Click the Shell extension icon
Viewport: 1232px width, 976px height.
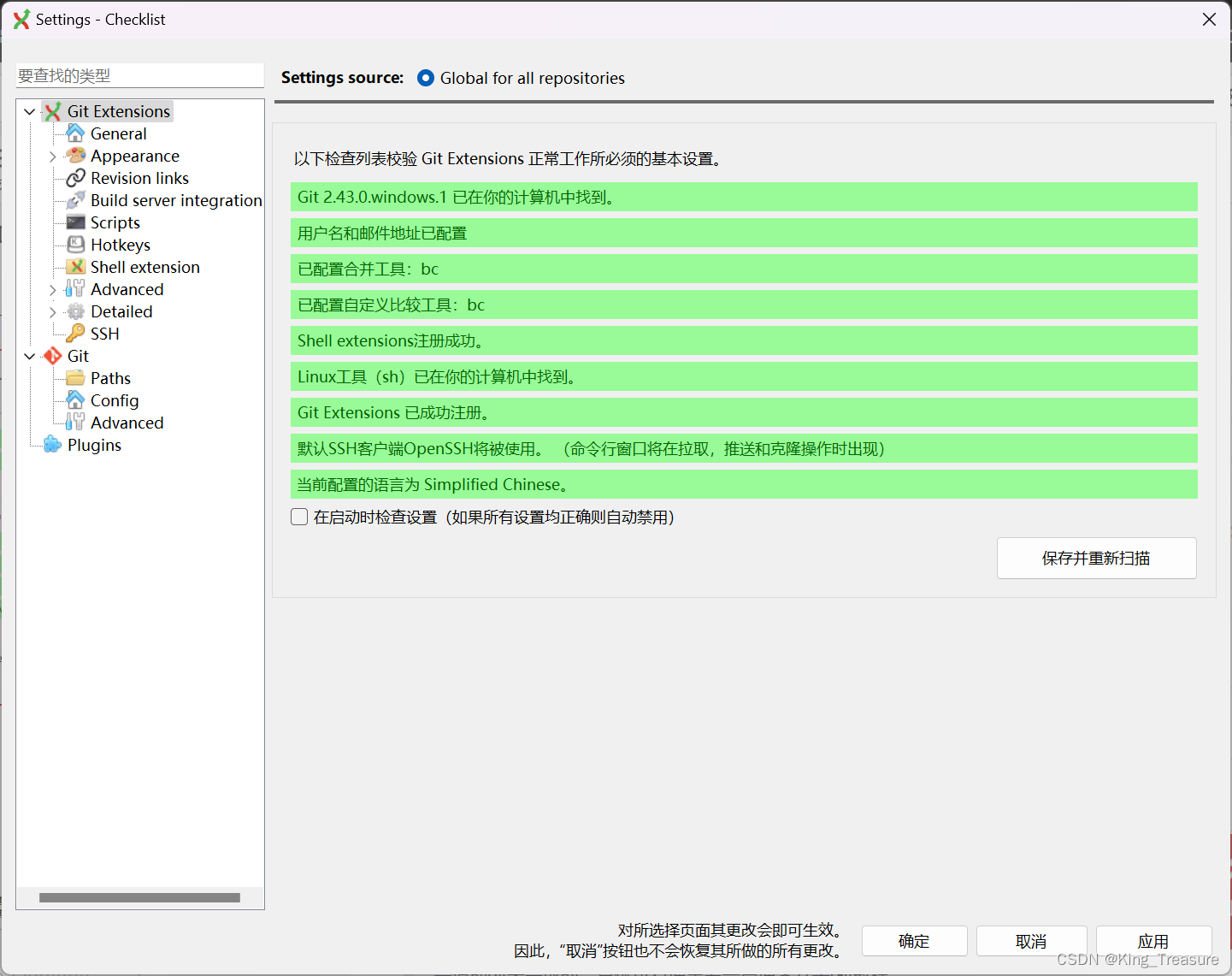[x=75, y=267]
